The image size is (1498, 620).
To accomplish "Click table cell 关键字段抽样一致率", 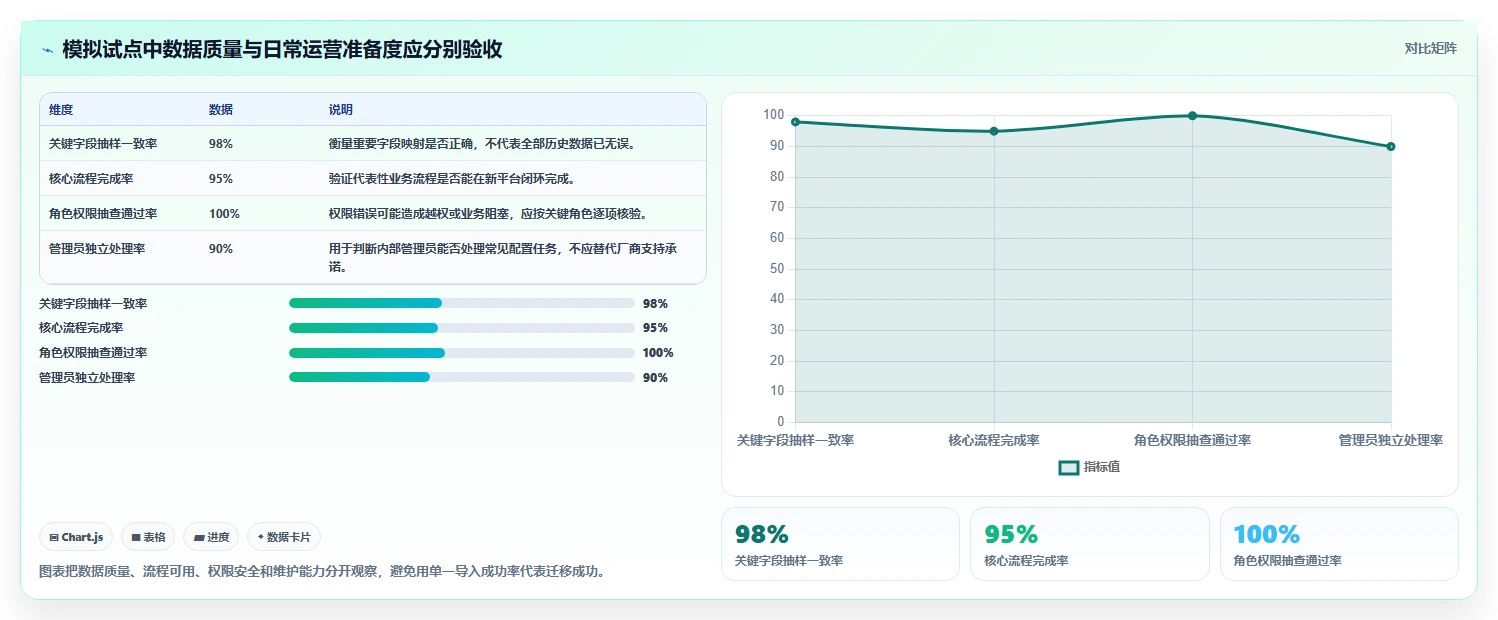I will tap(103, 144).
